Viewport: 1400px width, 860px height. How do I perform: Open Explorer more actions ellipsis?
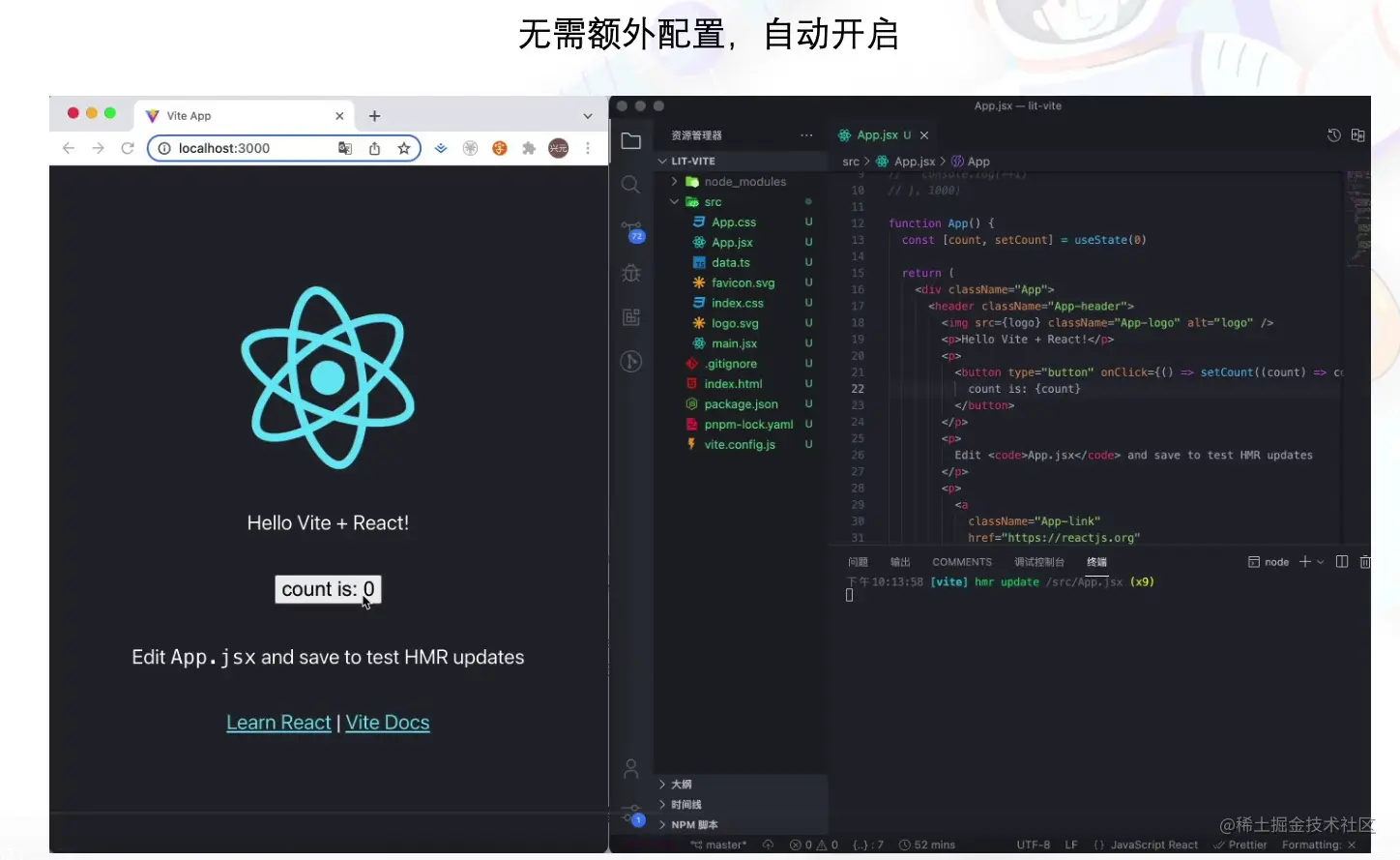pos(806,135)
